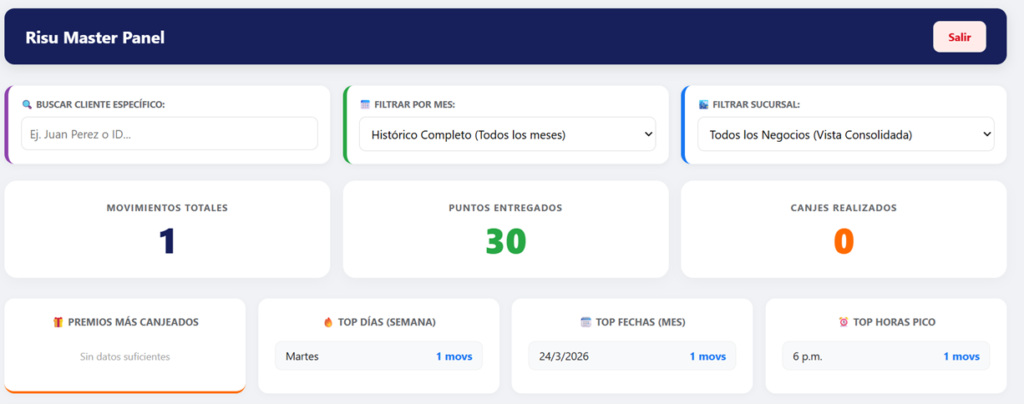Click the Movimientos Totales card
The height and width of the screenshot is (404, 1024).
[167, 229]
